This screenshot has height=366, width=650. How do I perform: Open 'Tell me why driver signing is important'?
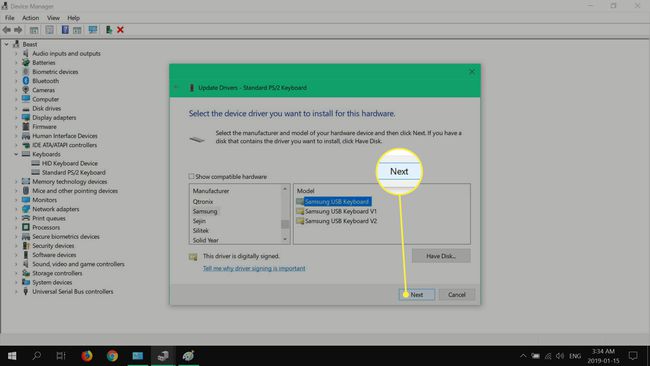pyautogui.click(x=254, y=268)
